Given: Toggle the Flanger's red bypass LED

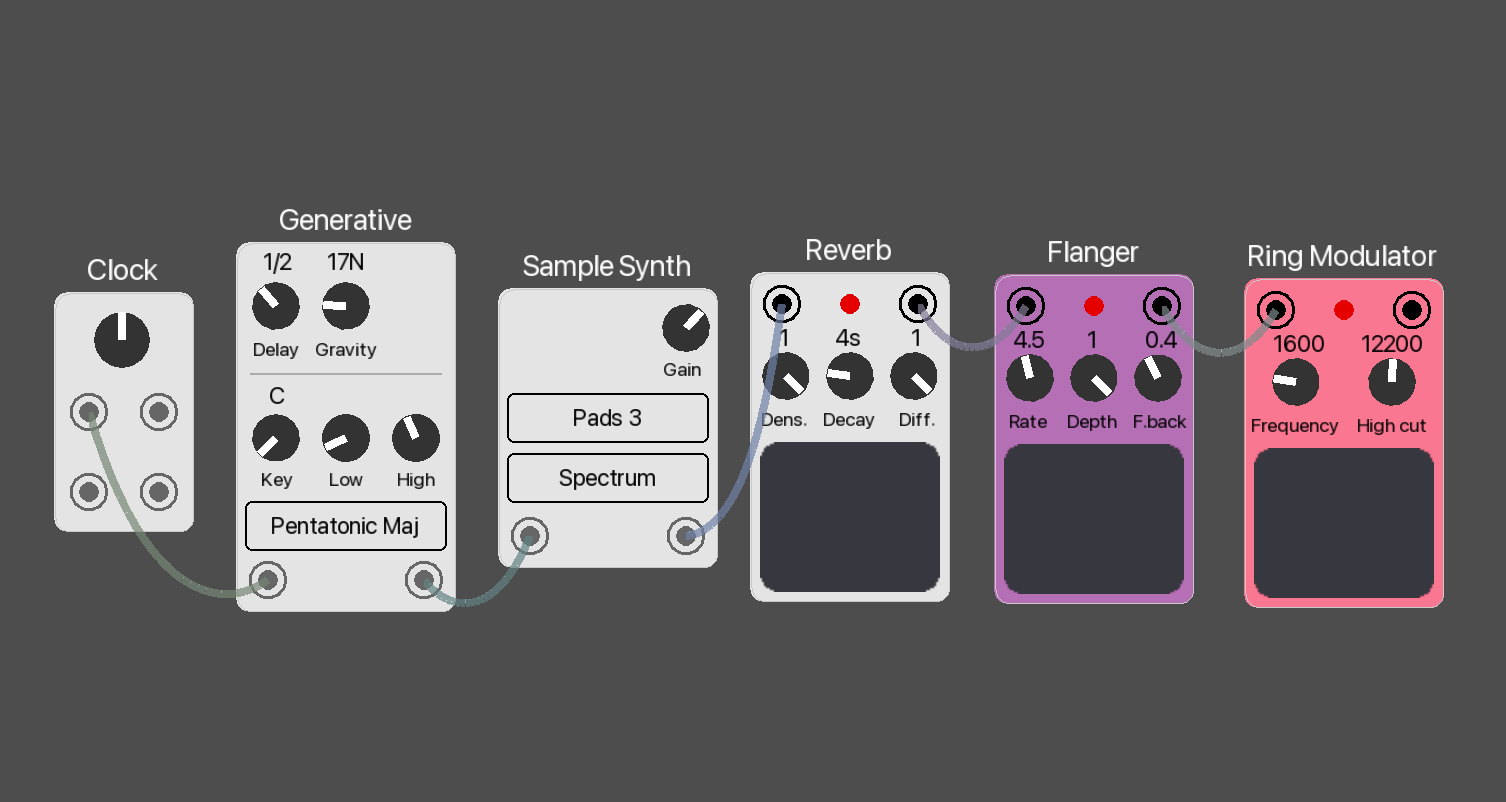Looking at the screenshot, I should click(1093, 305).
